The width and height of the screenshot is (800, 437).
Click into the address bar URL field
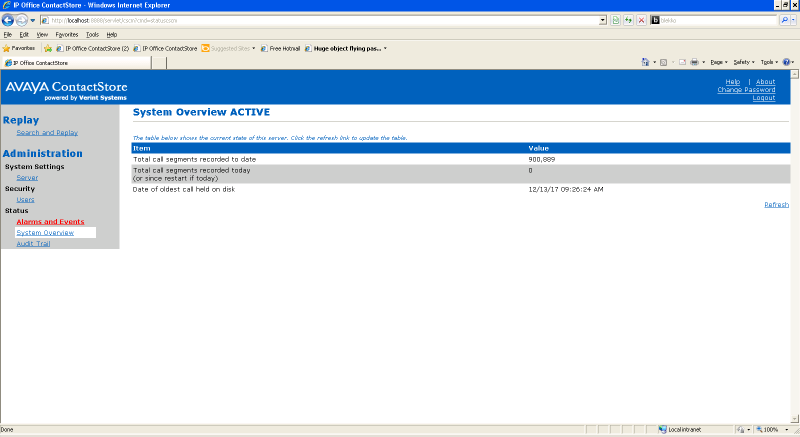point(321,20)
